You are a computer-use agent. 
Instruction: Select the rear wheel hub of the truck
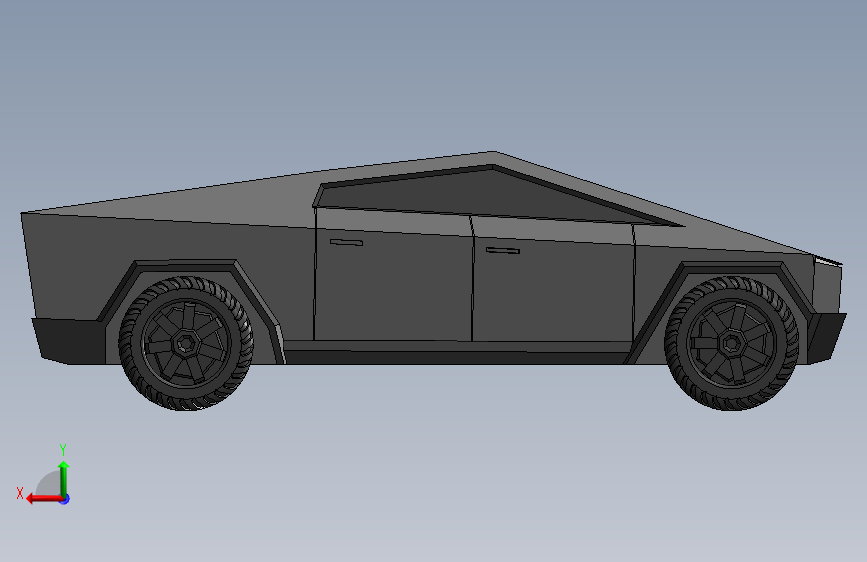tap(185, 344)
